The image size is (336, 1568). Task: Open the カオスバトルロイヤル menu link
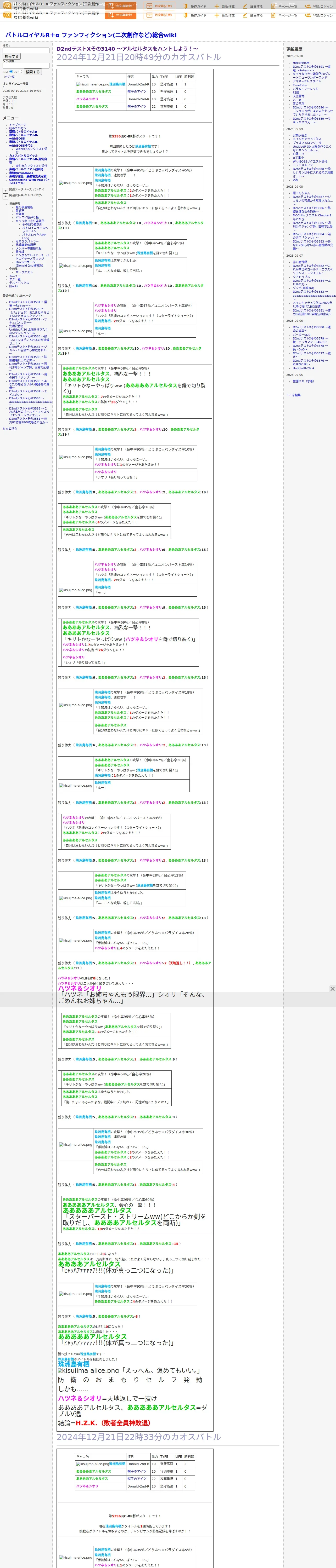click(23, 156)
